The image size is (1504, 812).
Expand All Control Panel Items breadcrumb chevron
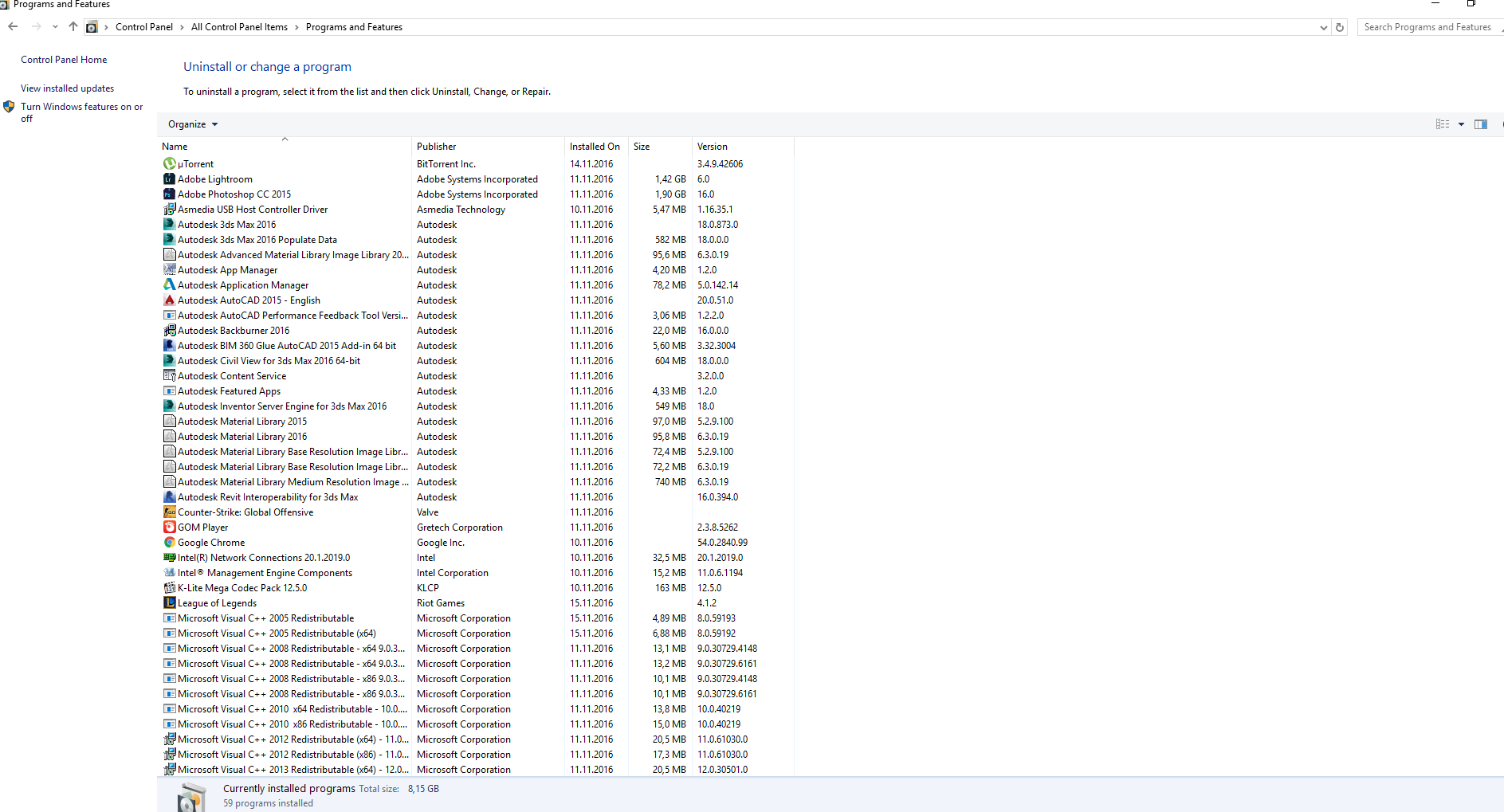point(296,27)
